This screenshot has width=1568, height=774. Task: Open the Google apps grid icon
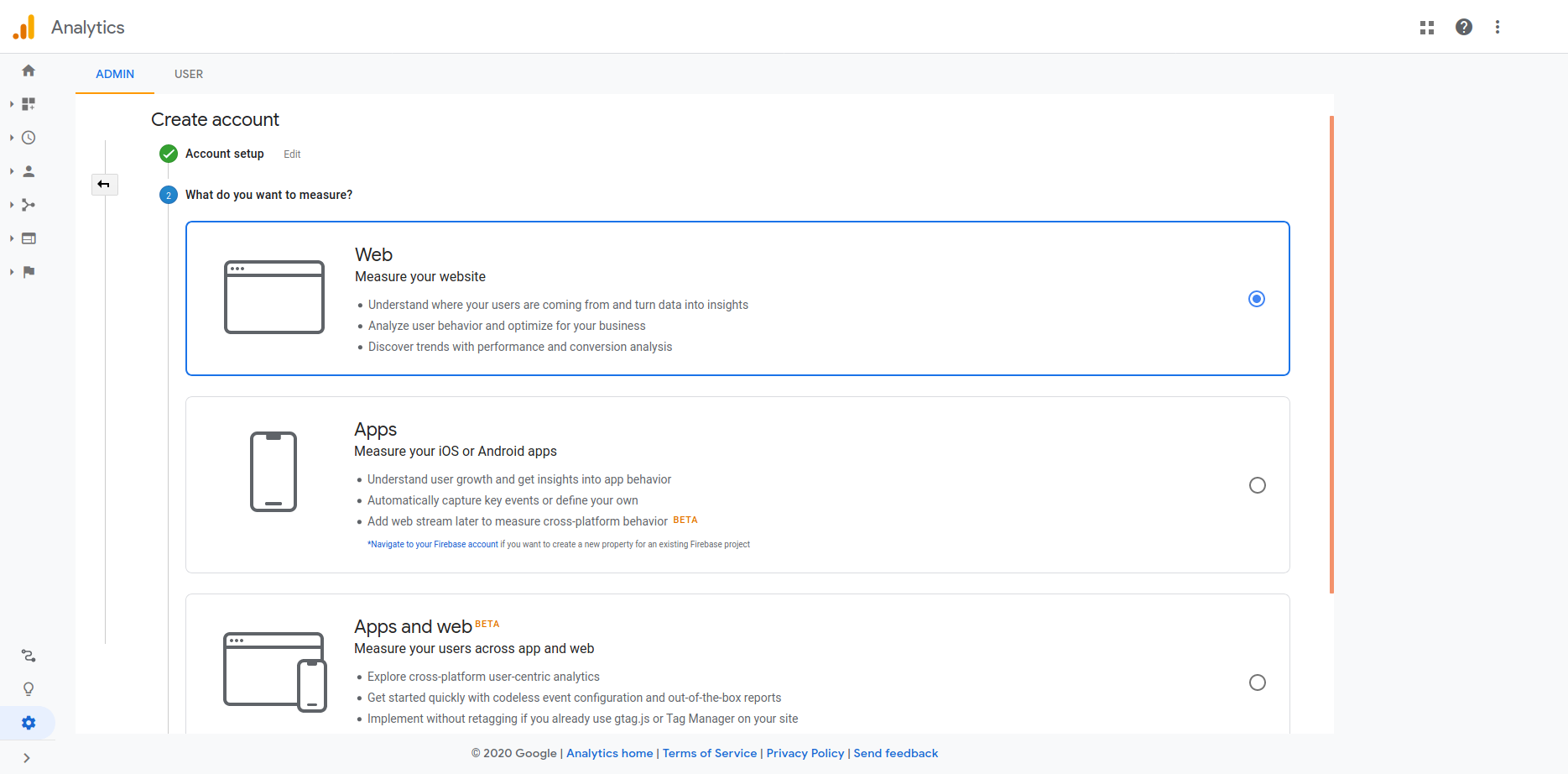click(1426, 28)
